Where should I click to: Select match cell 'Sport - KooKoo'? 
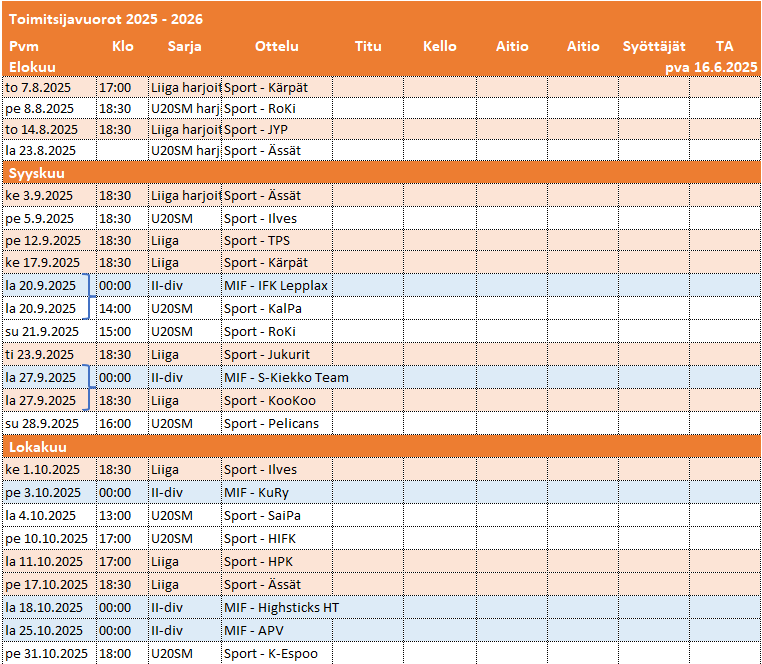tap(277, 401)
